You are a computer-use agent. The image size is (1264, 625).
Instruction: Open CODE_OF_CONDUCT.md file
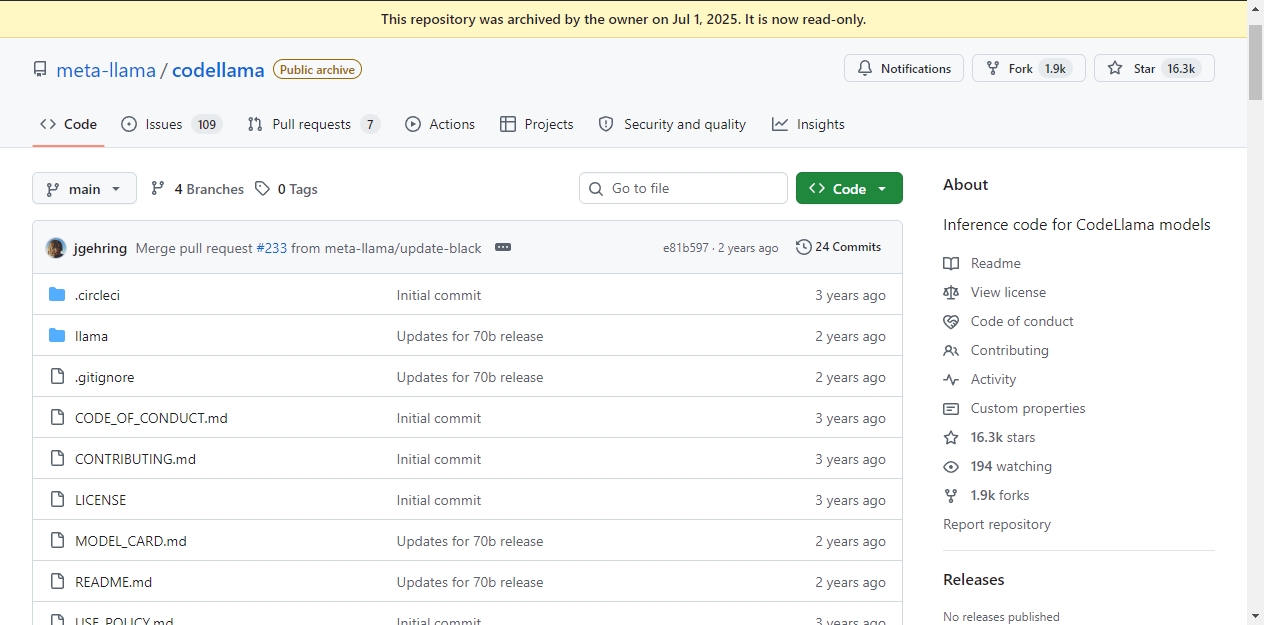(x=151, y=418)
